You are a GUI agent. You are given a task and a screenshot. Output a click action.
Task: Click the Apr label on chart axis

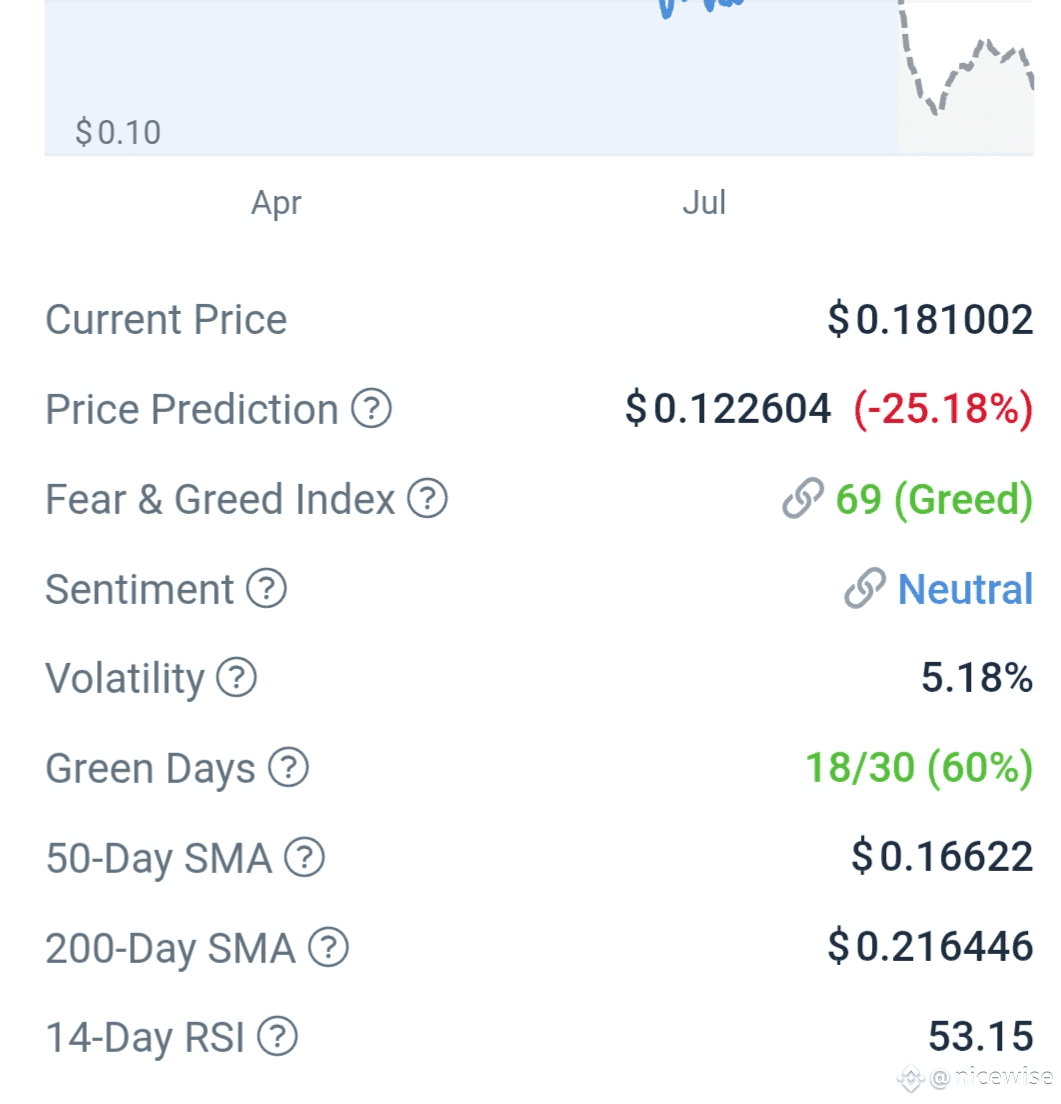tap(276, 203)
